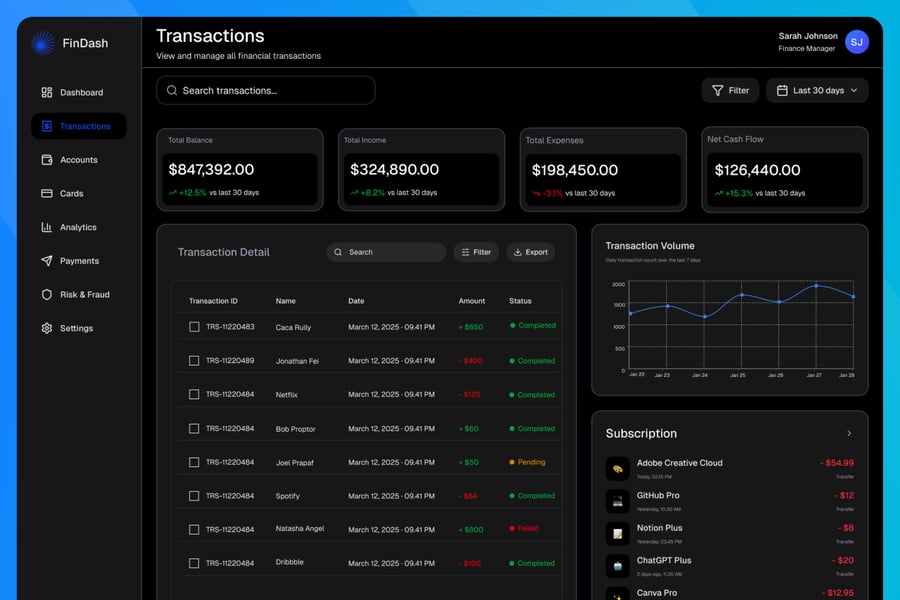Viewport: 900px width, 600px height.
Task: Focus the Search transactions input field
Action: click(x=266, y=90)
